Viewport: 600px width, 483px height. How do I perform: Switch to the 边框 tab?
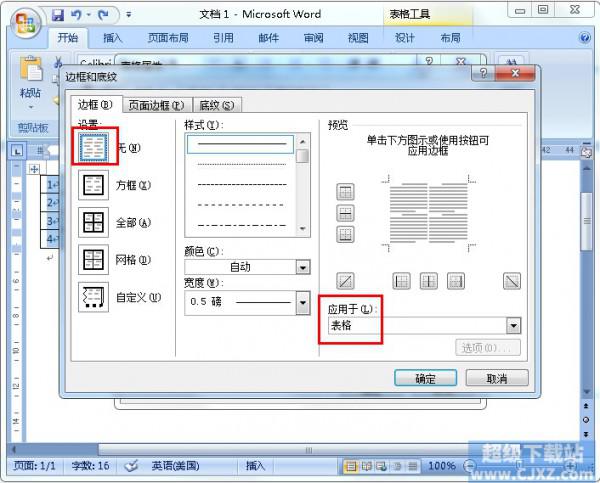click(96, 104)
